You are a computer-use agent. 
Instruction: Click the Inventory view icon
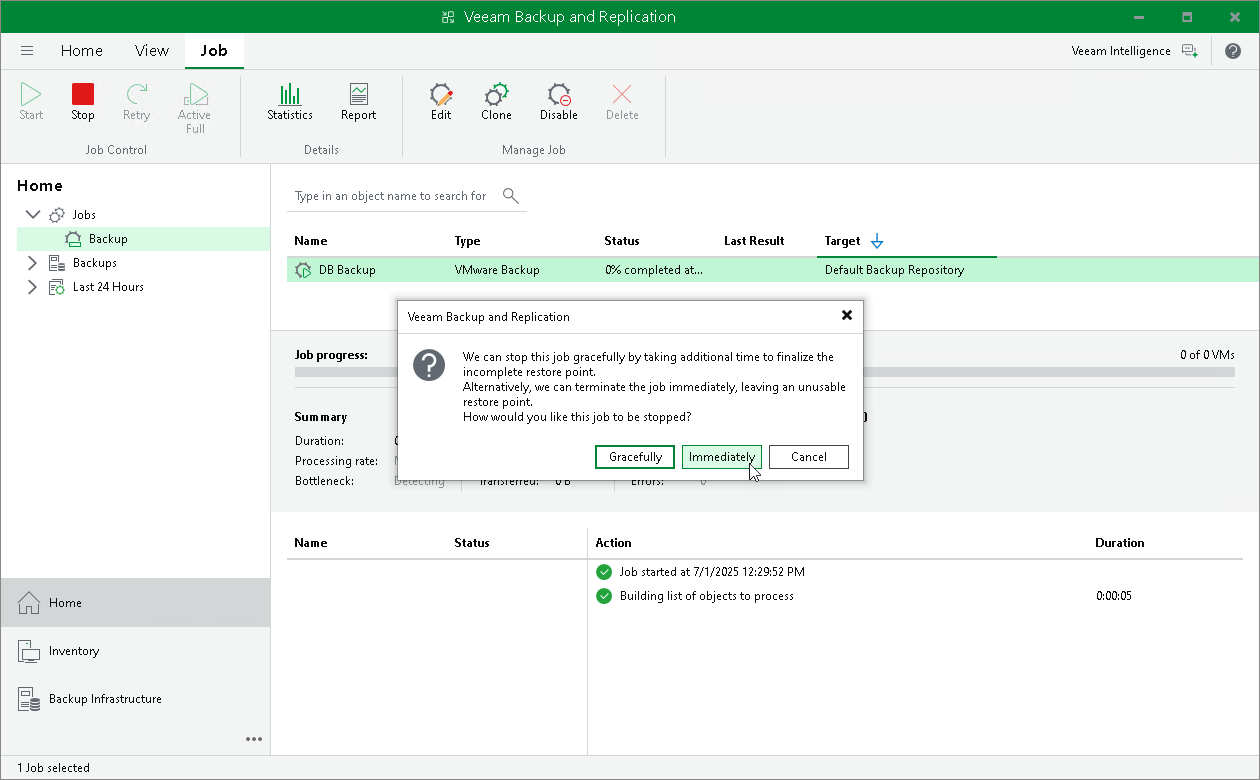tap(29, 651)
